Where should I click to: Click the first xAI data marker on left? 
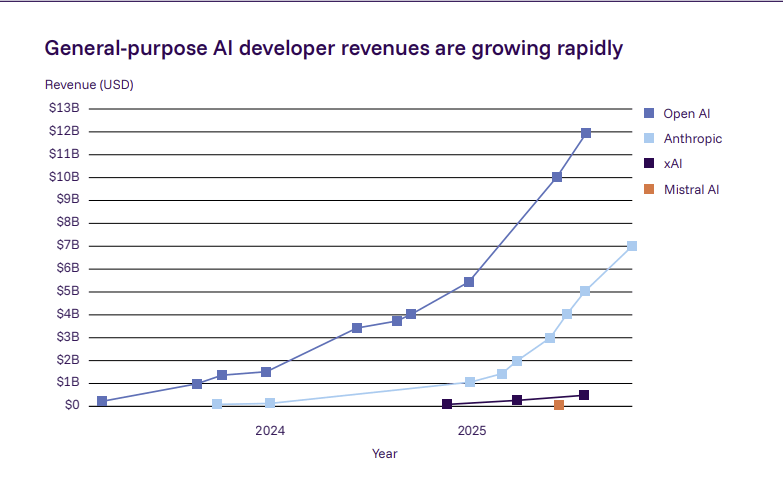(447, 404)
